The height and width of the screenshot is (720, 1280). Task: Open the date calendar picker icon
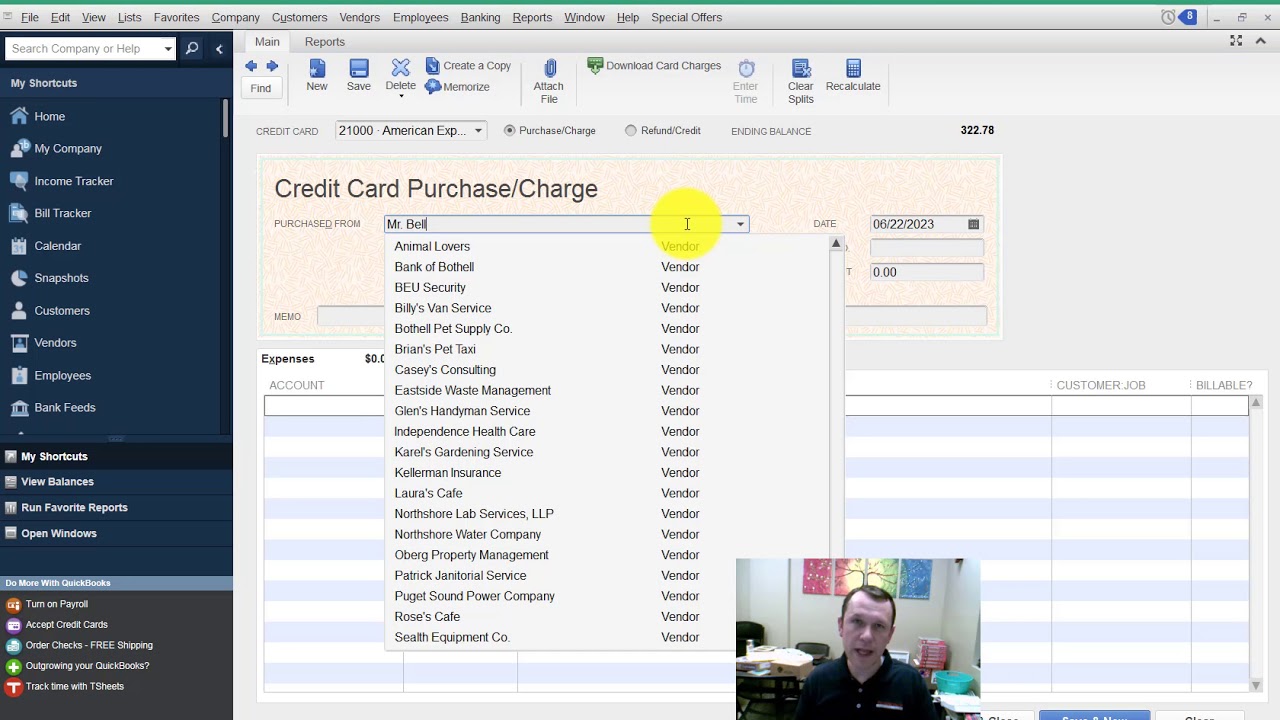pyautogui.click(x=973, y=224)
